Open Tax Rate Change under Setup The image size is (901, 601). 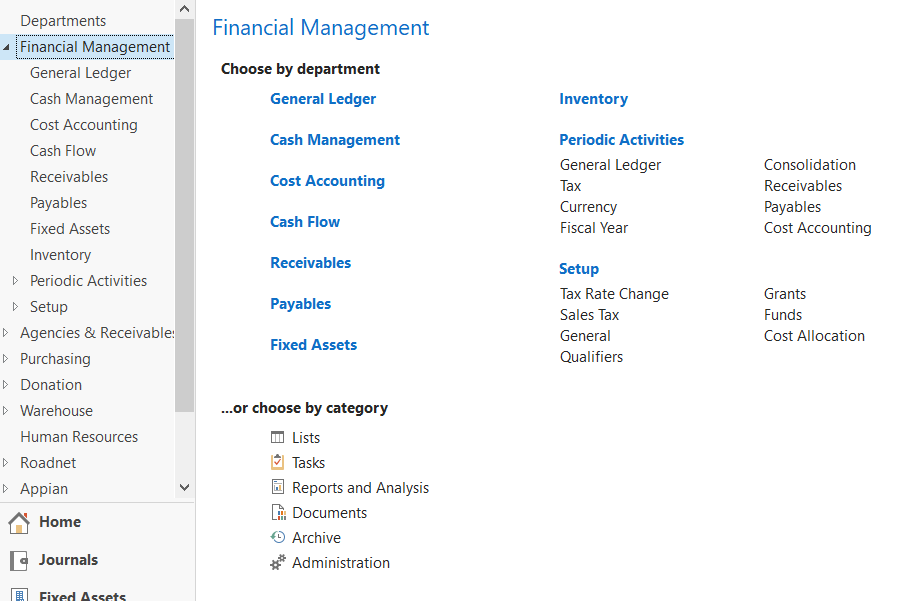tap(614, 294)
